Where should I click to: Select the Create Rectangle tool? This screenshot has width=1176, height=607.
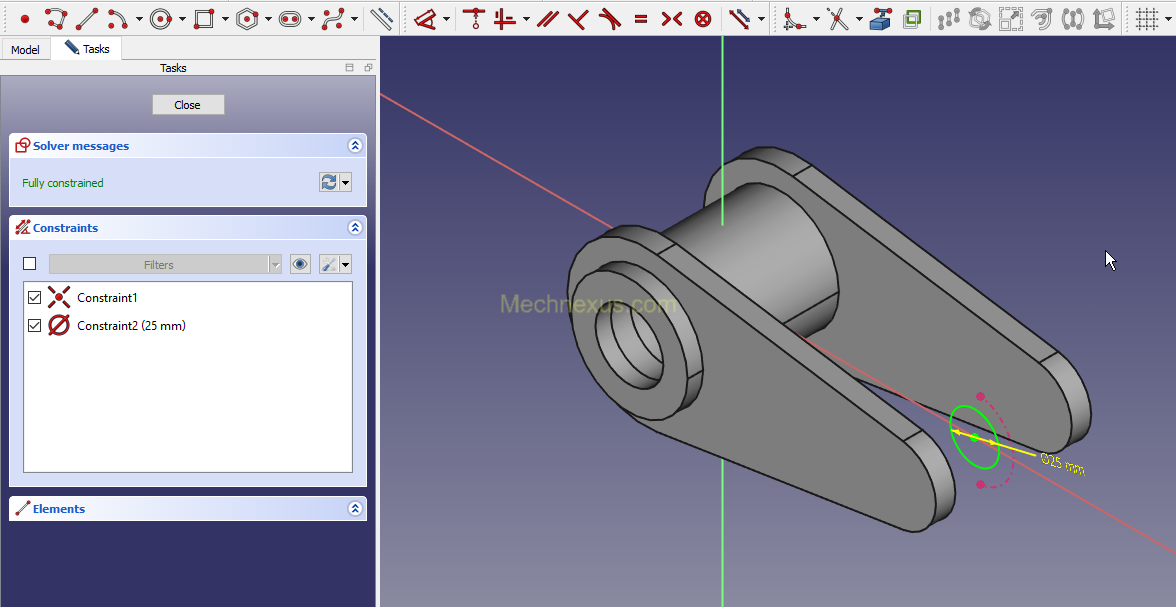coord(204,18)
